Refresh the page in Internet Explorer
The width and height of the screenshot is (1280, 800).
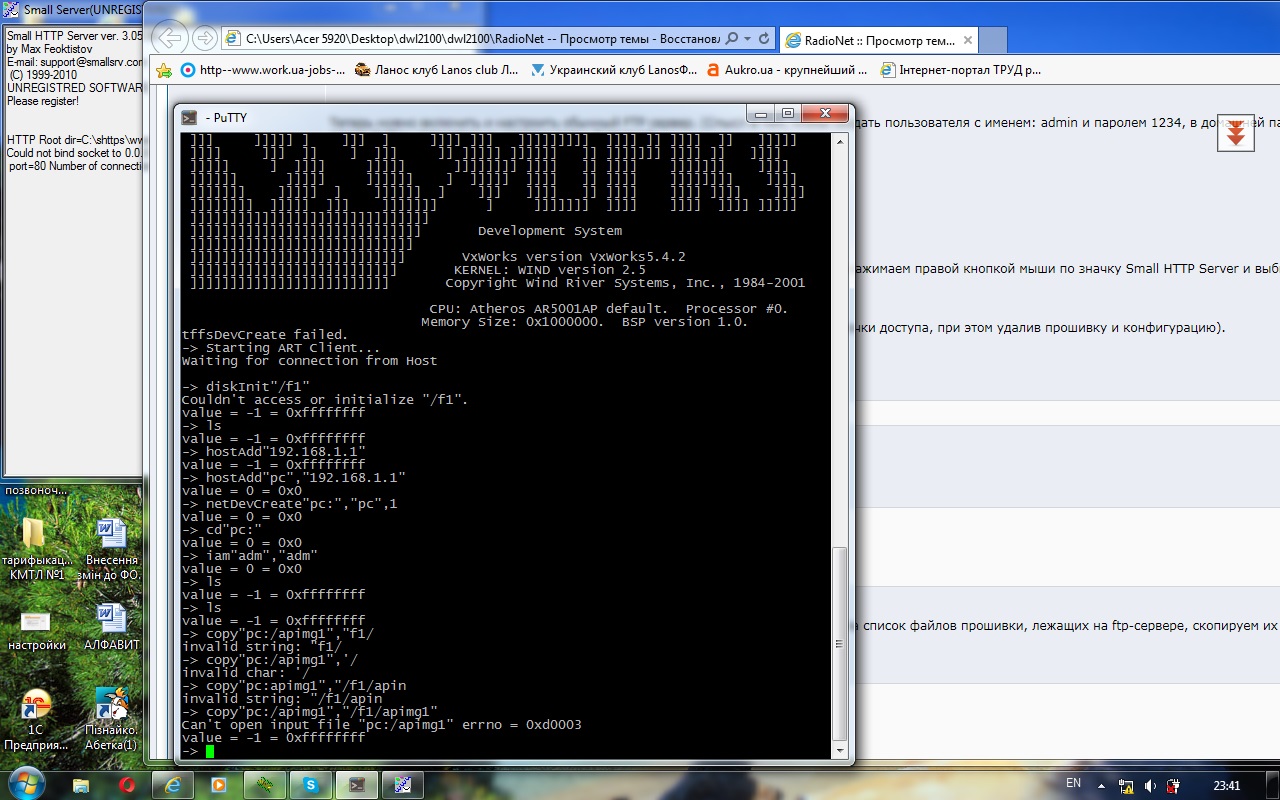(764, 38)
